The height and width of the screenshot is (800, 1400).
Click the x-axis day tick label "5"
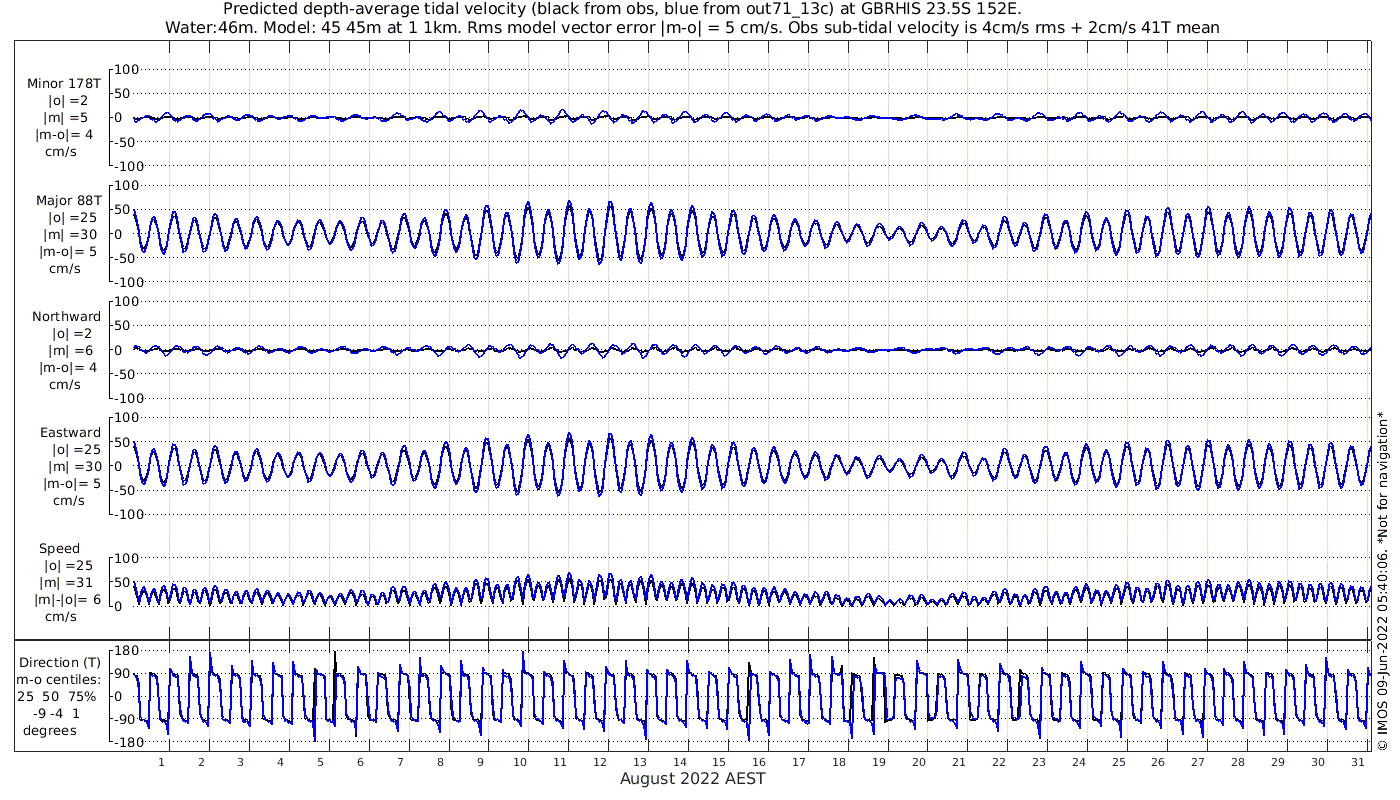click(320, 762)
